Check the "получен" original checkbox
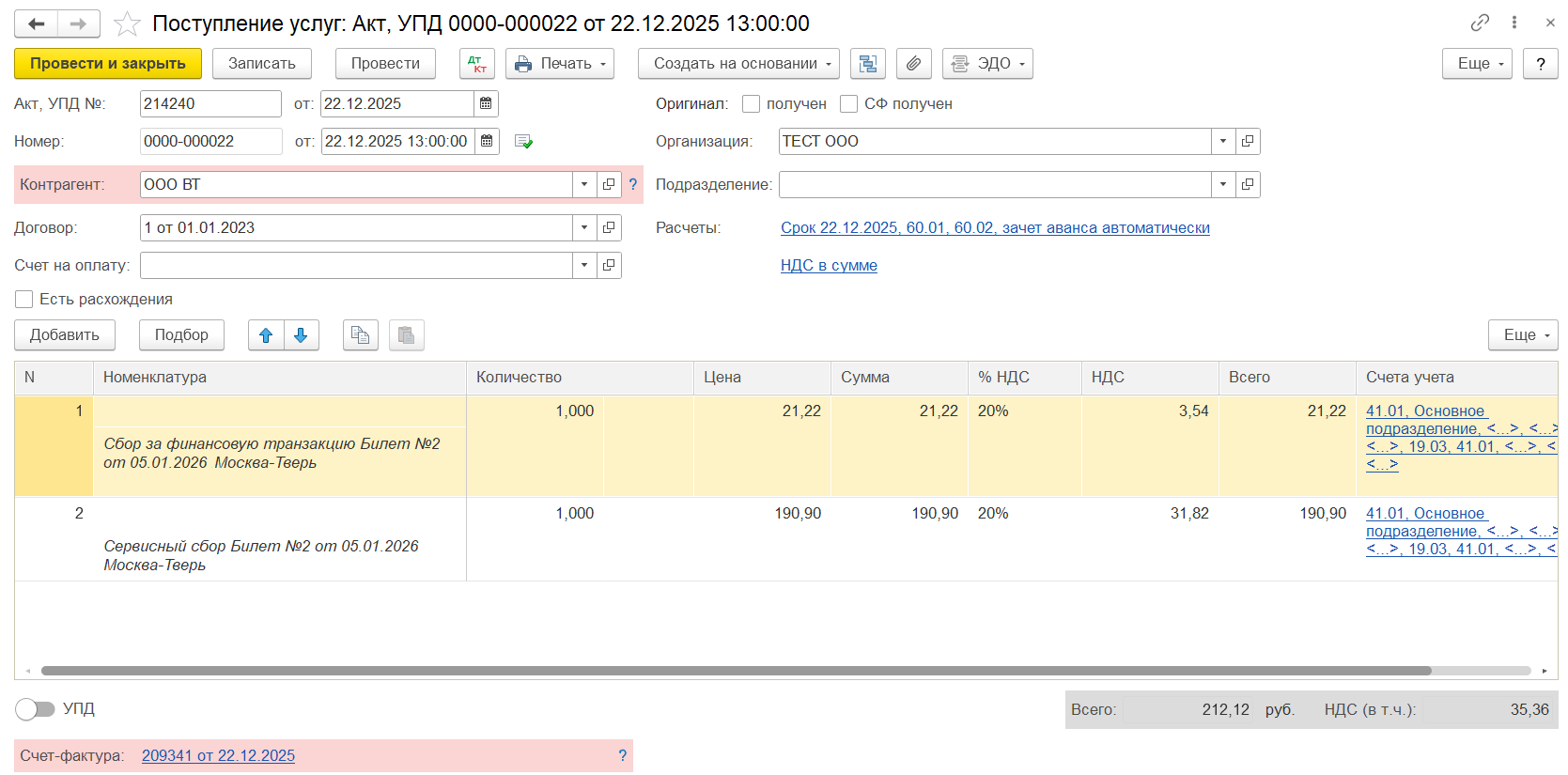 (x=752, y=104)
